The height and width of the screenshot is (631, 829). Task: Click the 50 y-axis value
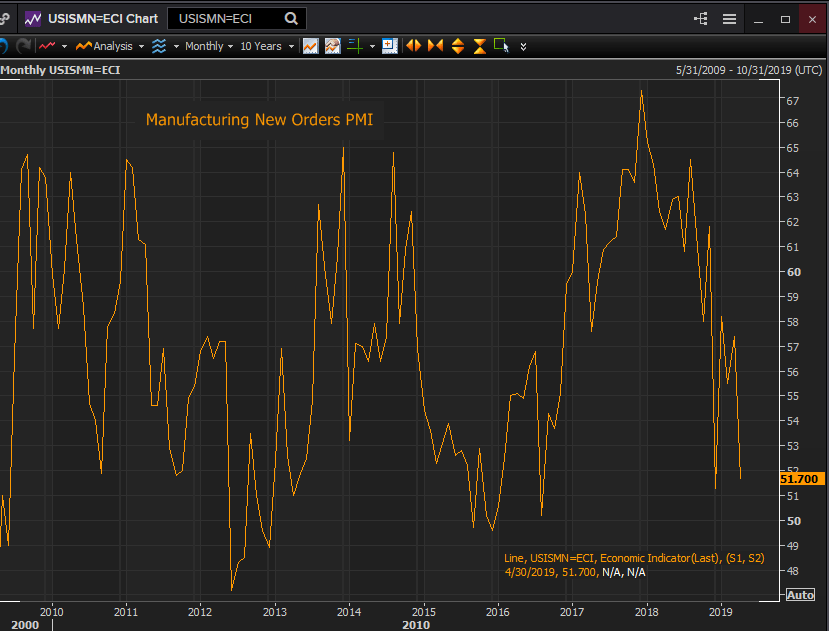pos(794,521)
